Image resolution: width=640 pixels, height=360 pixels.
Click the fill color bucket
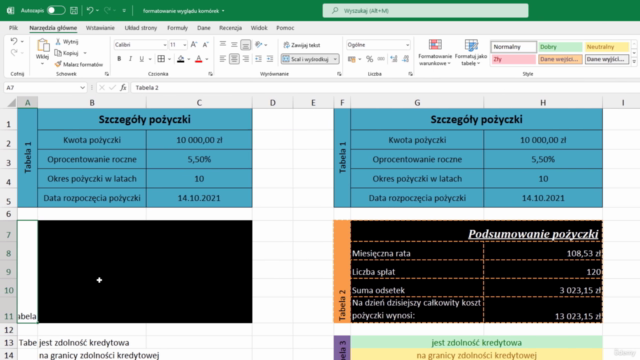(x=181, y=59)
